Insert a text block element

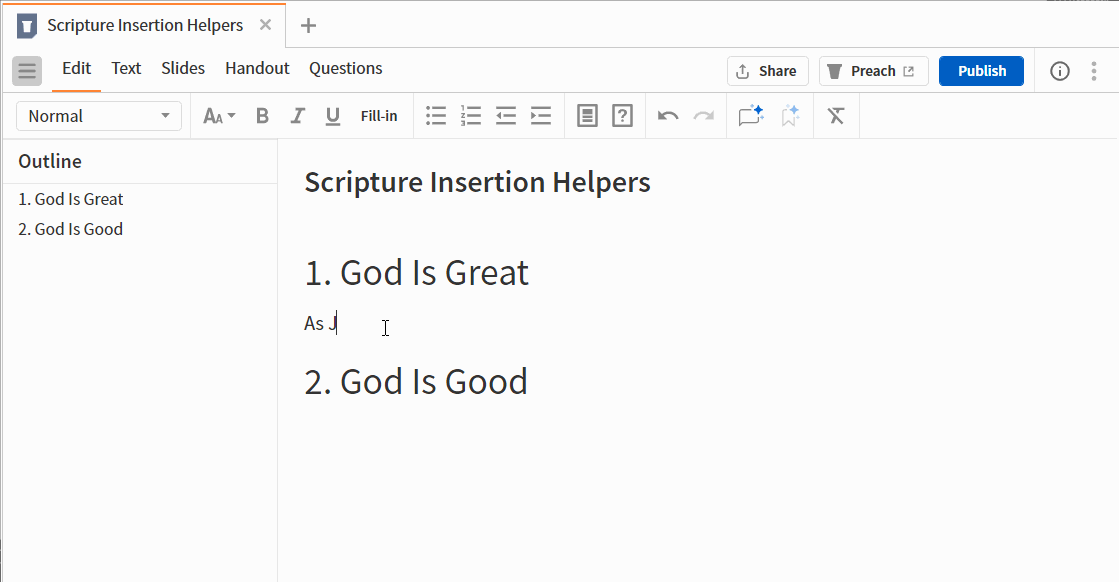click(x=587, y=116)
